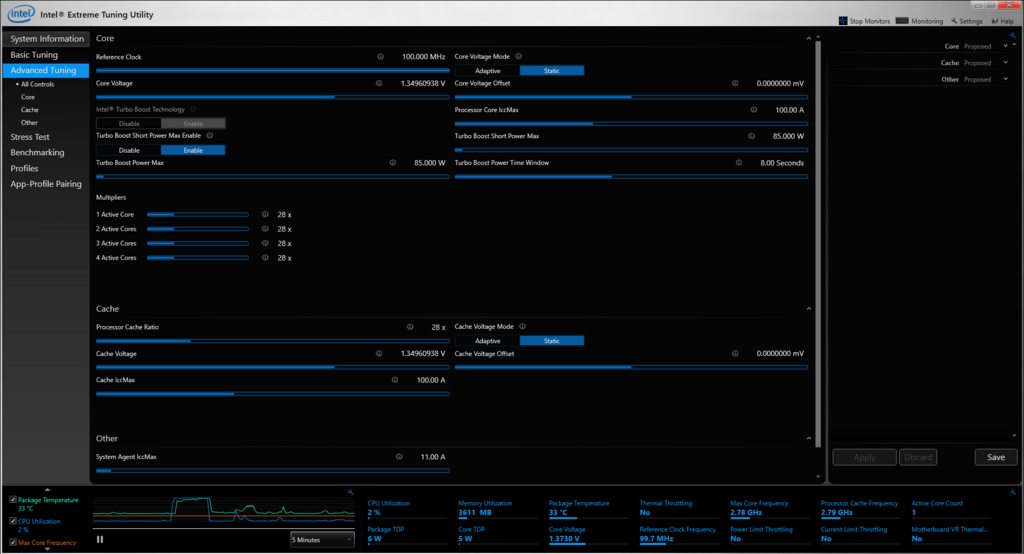The image size is (1024, 554).
Task: Click info icon for Turbo Boost Power Time Window
Action: pos(739,163)
